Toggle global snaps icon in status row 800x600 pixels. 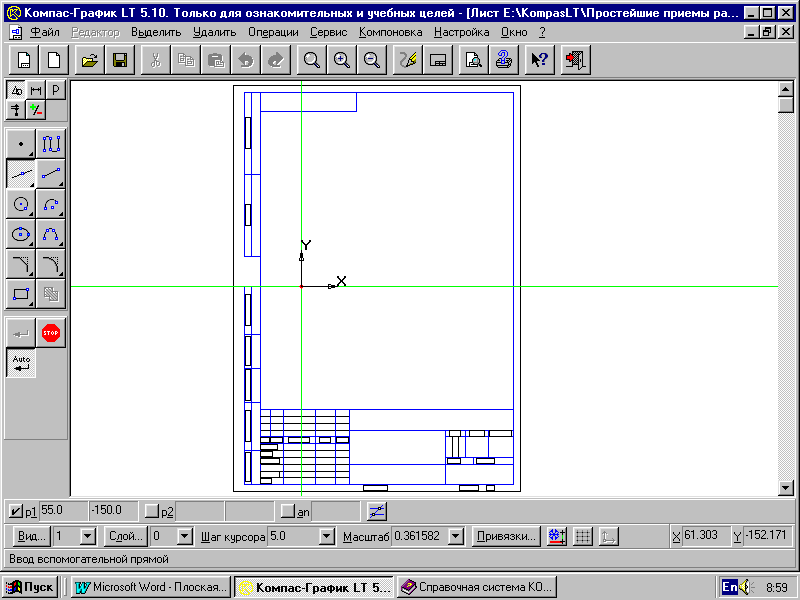pos(557,536)
